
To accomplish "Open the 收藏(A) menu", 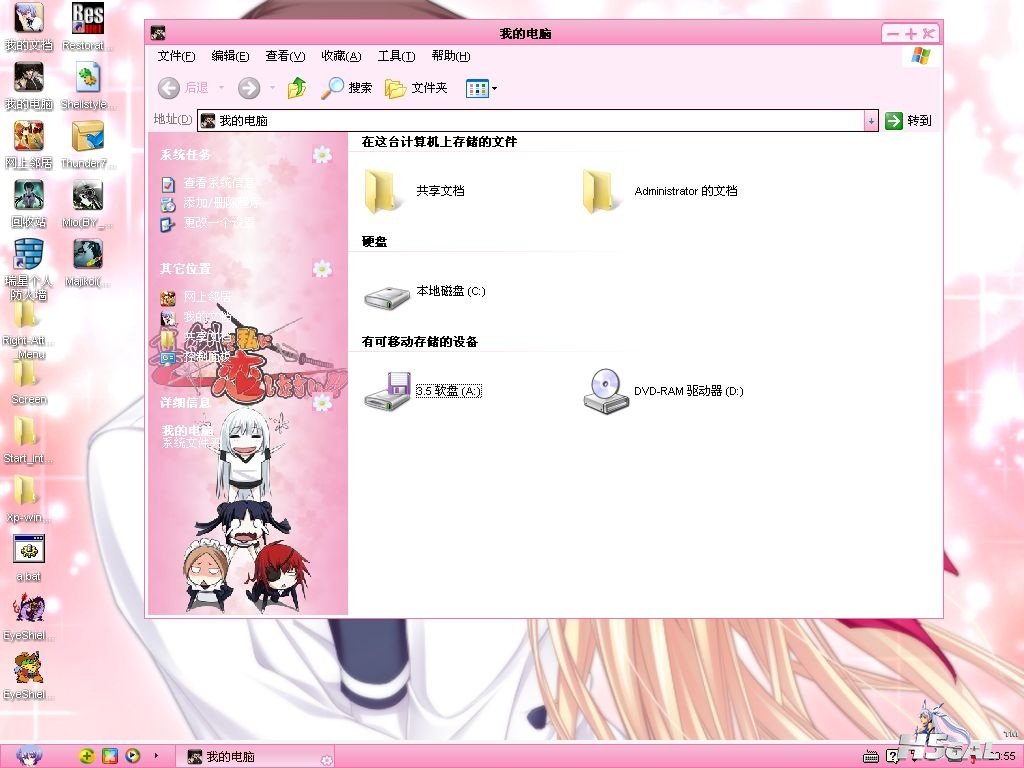I will (341, 56).
